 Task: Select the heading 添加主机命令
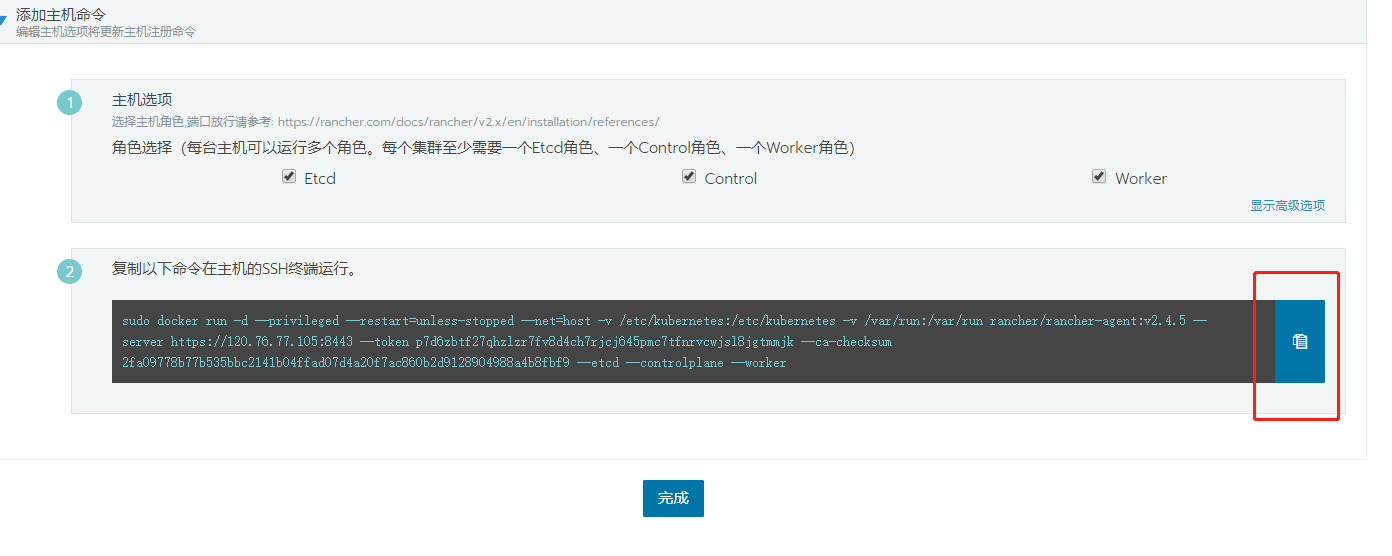(x=61, y=14)
